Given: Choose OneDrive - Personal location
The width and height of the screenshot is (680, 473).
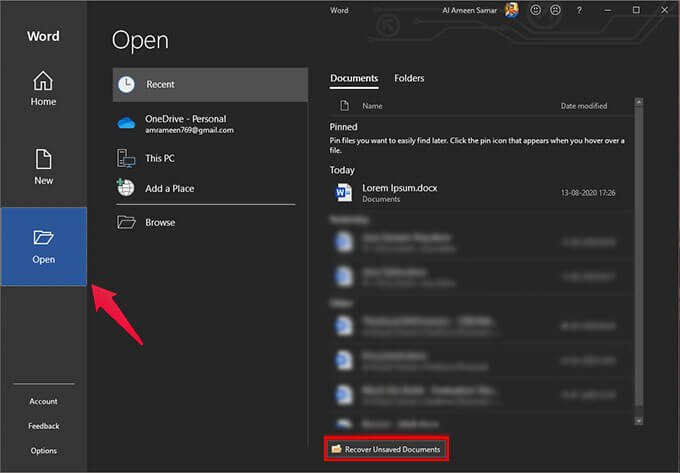Looking at the screenshot, I should tap(210, 124).
